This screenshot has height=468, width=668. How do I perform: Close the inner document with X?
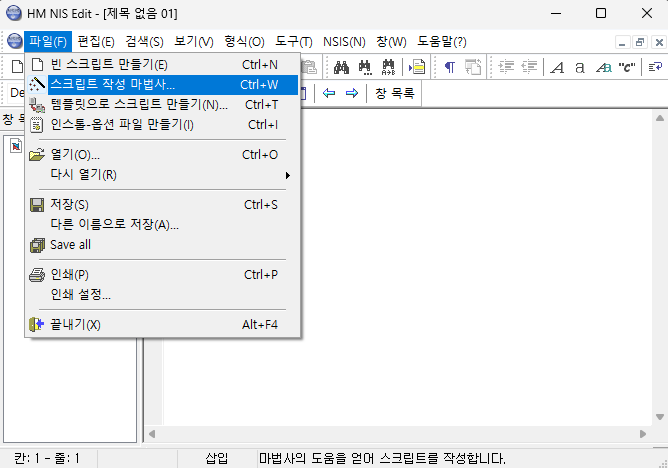pyautogui.click(x=659, y=42)
